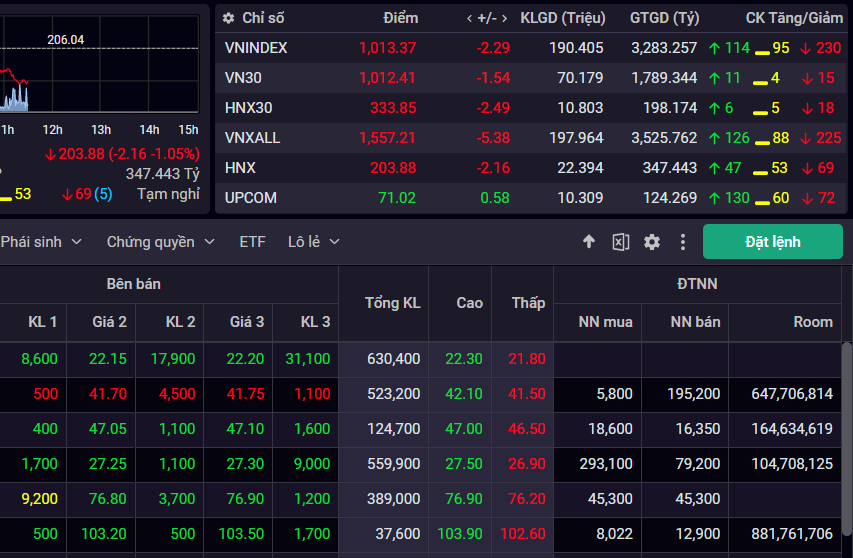Open price board settings gear icon

click(652, 241)
